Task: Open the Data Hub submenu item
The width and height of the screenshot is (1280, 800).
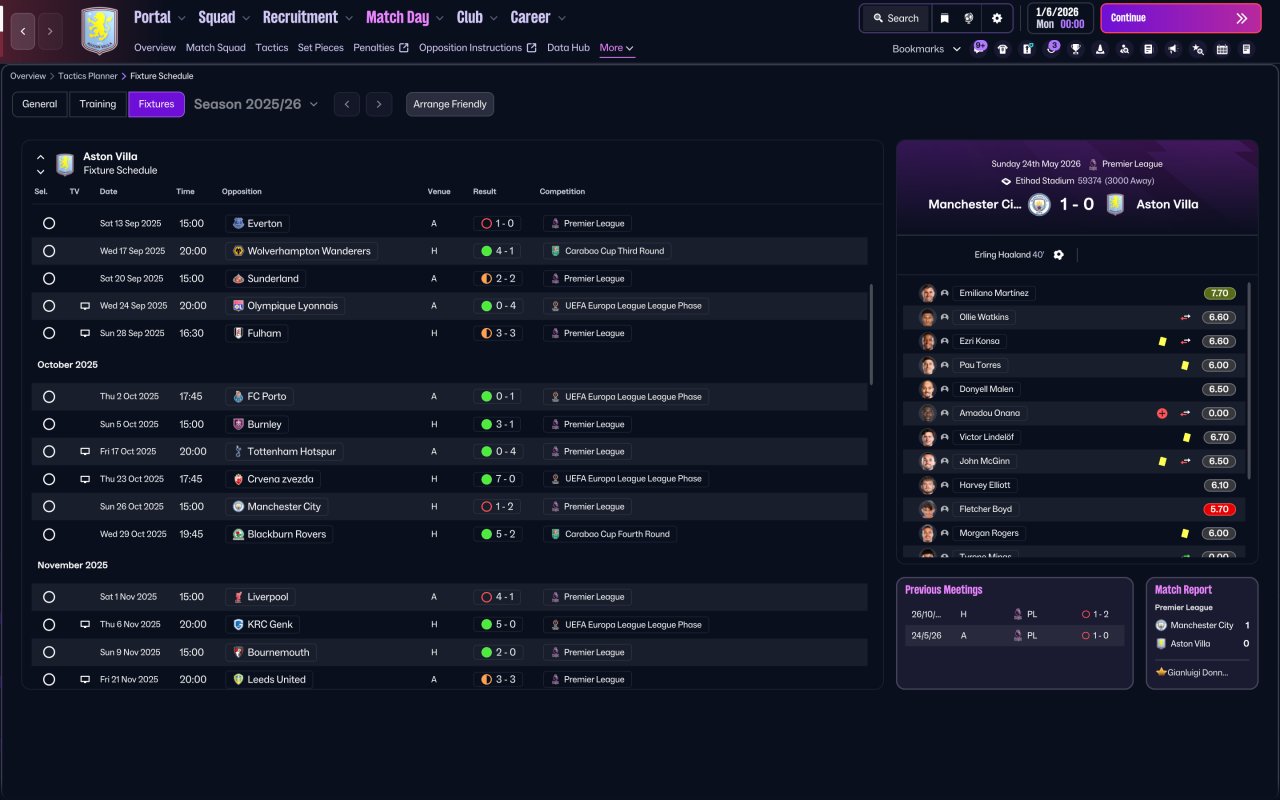Action: (x=568, y=48)
